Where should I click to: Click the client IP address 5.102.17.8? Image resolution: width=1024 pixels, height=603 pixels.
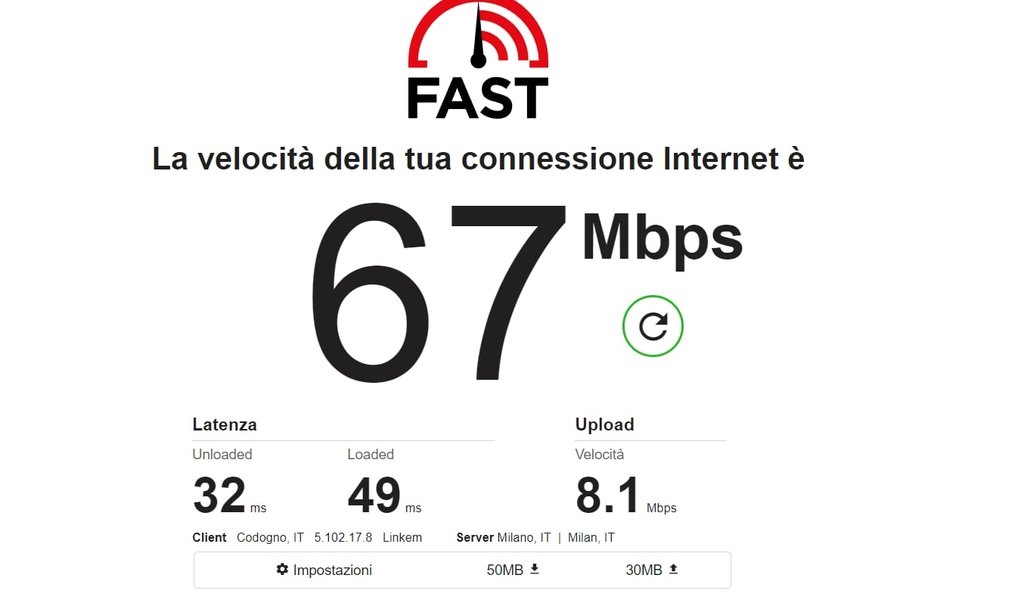(343, 538)
